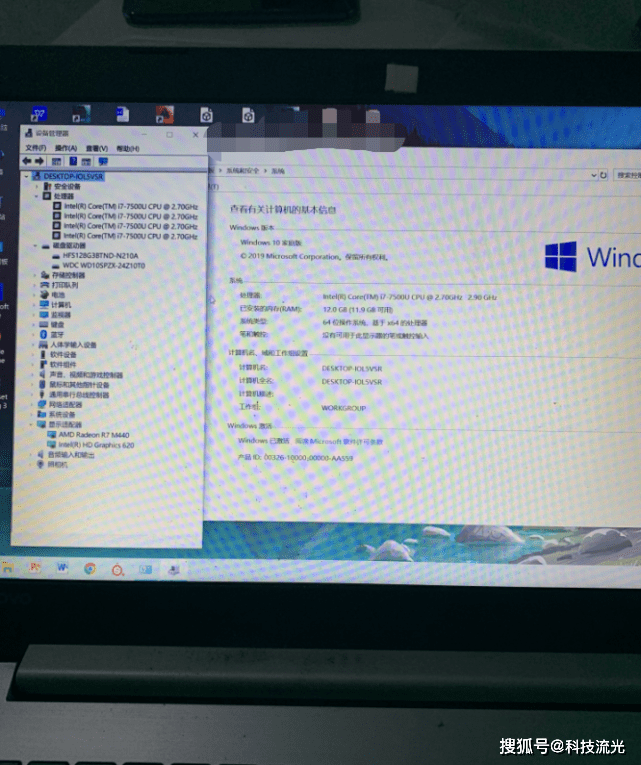Click the Forward arrow toolbar icon

click(x=40, y=161)
